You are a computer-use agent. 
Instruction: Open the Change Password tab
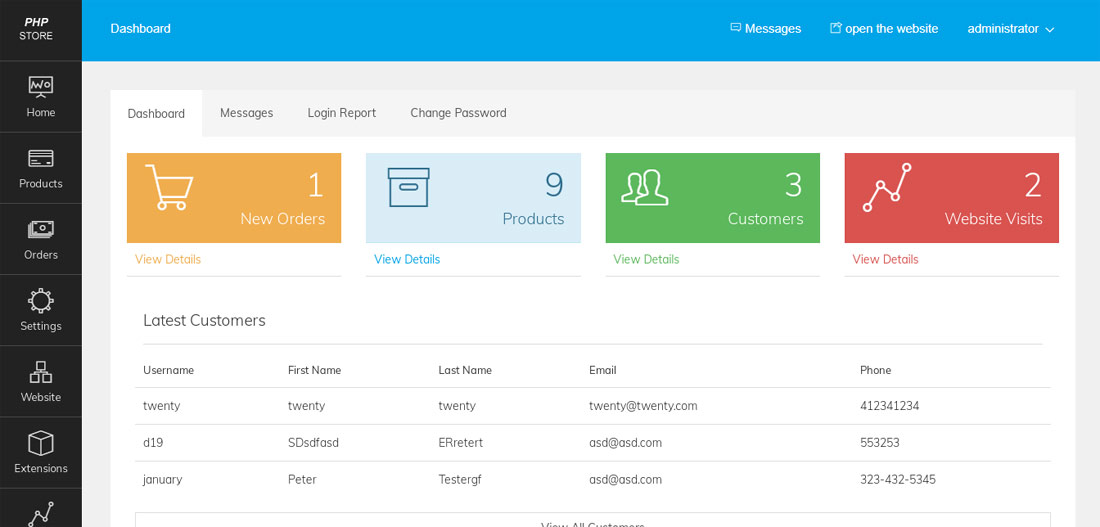(458, 113)
